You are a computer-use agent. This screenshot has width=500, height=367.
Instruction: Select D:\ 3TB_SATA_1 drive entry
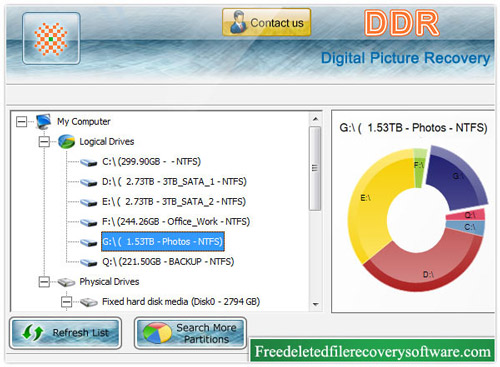coord(174,182)
